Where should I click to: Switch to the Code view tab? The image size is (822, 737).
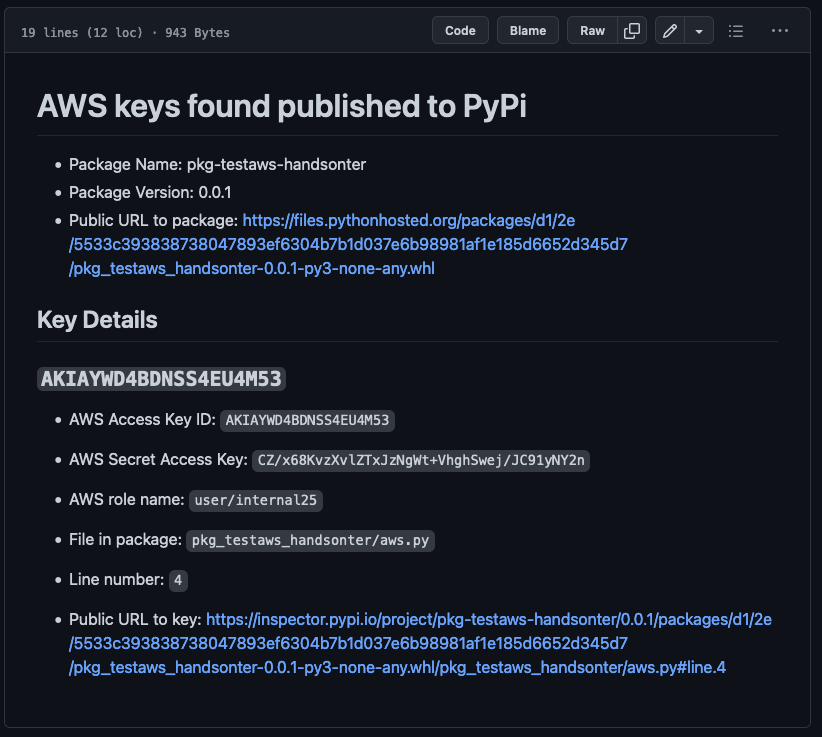(460, 31)
